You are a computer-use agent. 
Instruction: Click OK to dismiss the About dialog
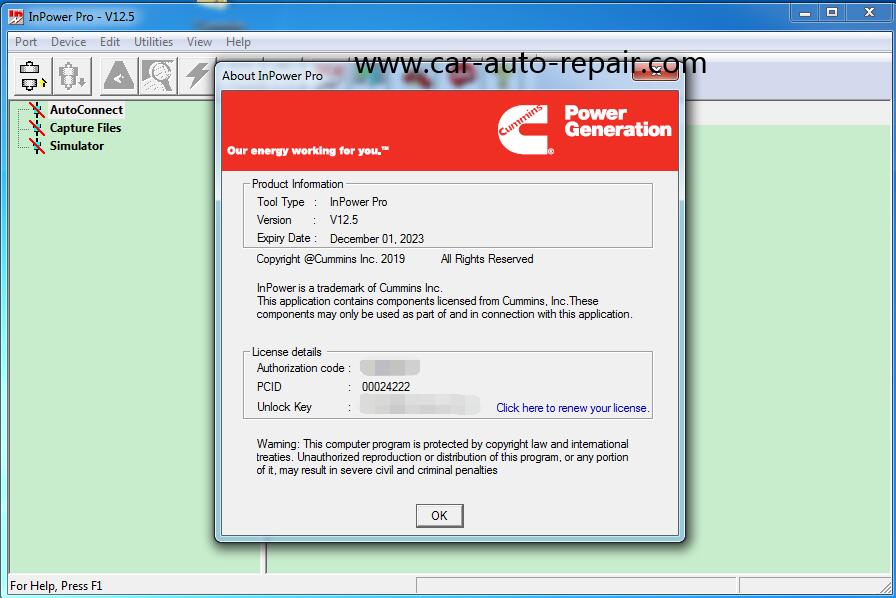pos(439,516)
